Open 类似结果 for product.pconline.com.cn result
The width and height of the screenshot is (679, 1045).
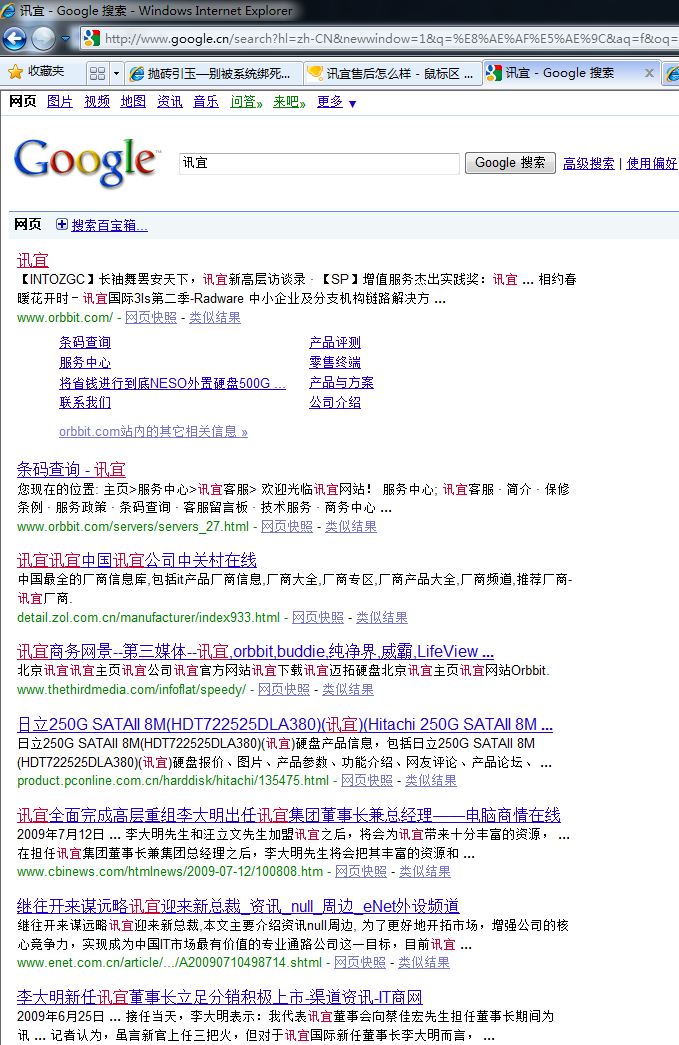[431, 780]
